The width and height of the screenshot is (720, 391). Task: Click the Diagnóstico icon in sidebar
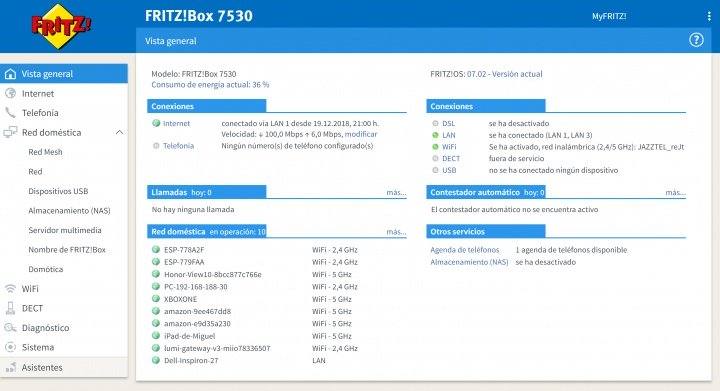(x=10, y=328)
